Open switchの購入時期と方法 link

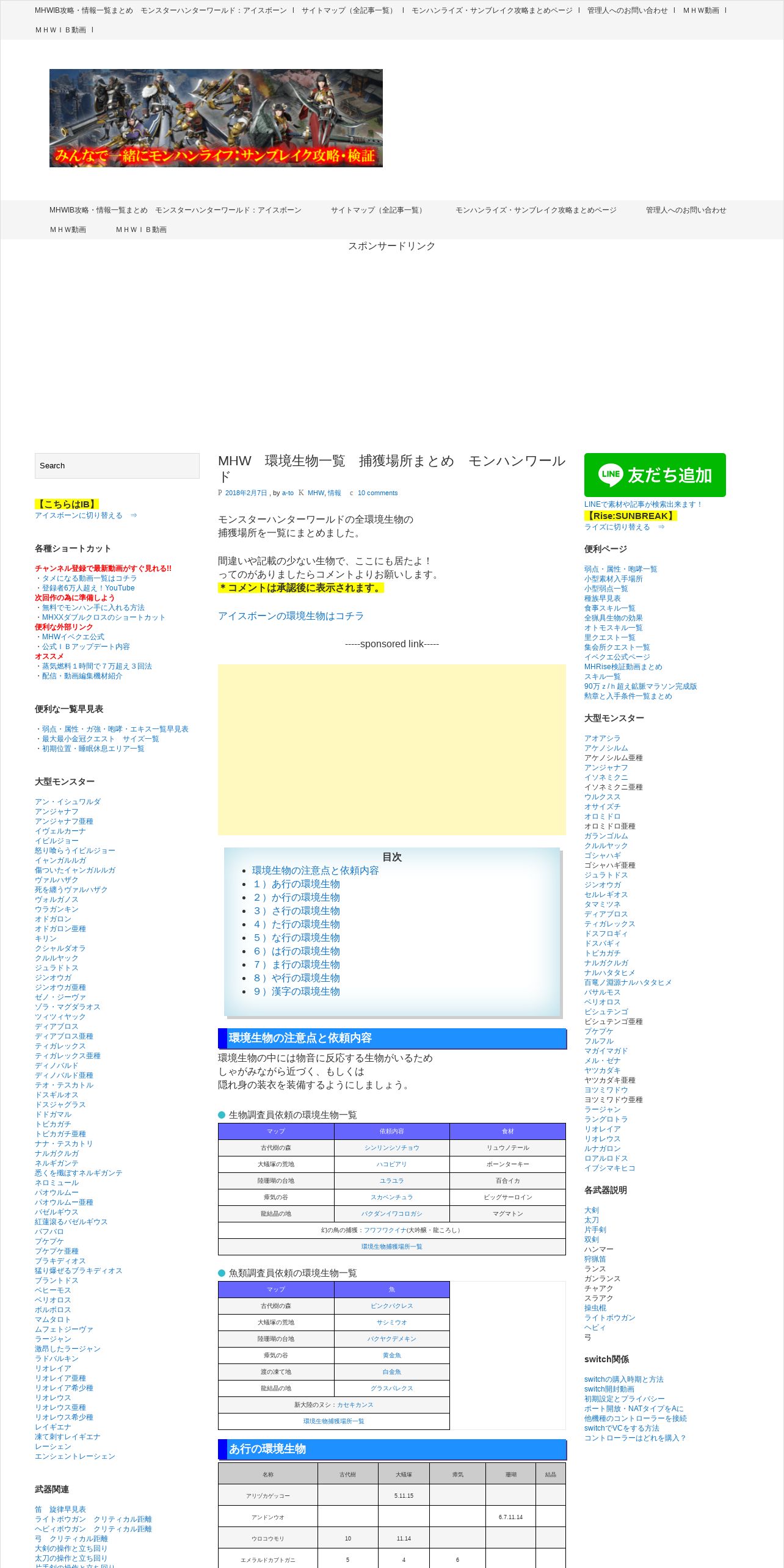coord(624,1379)
